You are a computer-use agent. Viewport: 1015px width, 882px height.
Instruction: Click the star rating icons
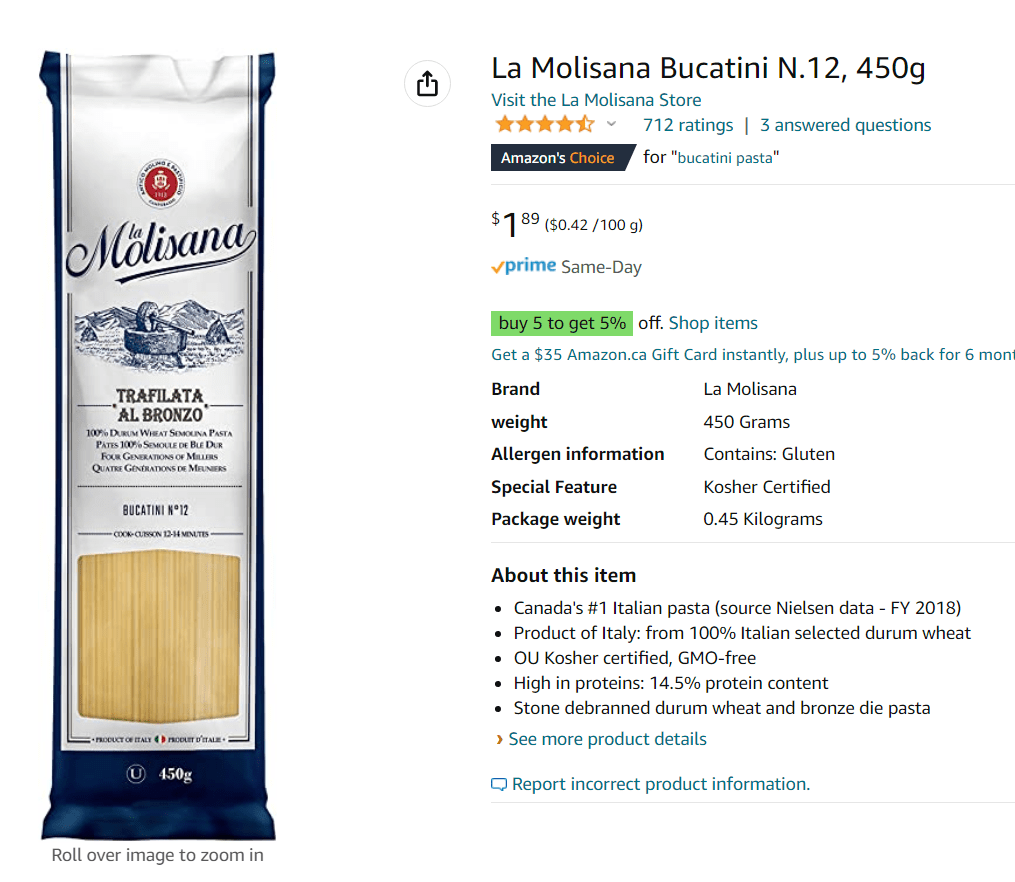coord(544,124)
